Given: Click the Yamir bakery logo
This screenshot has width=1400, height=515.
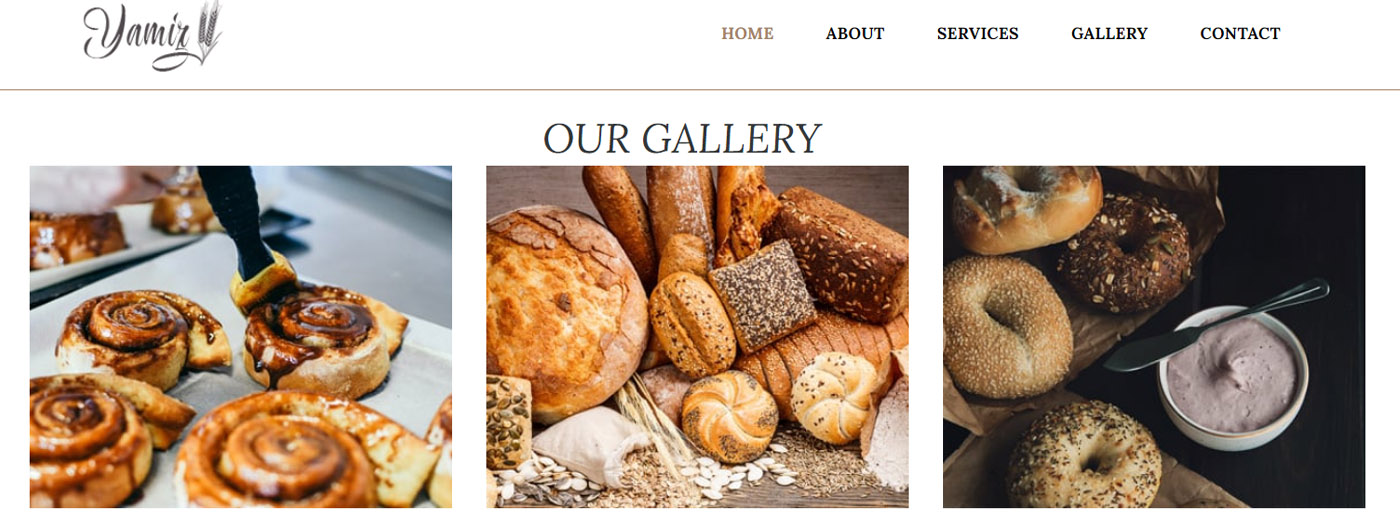Looking at the screenshot, I should click(x=153, y=36).
